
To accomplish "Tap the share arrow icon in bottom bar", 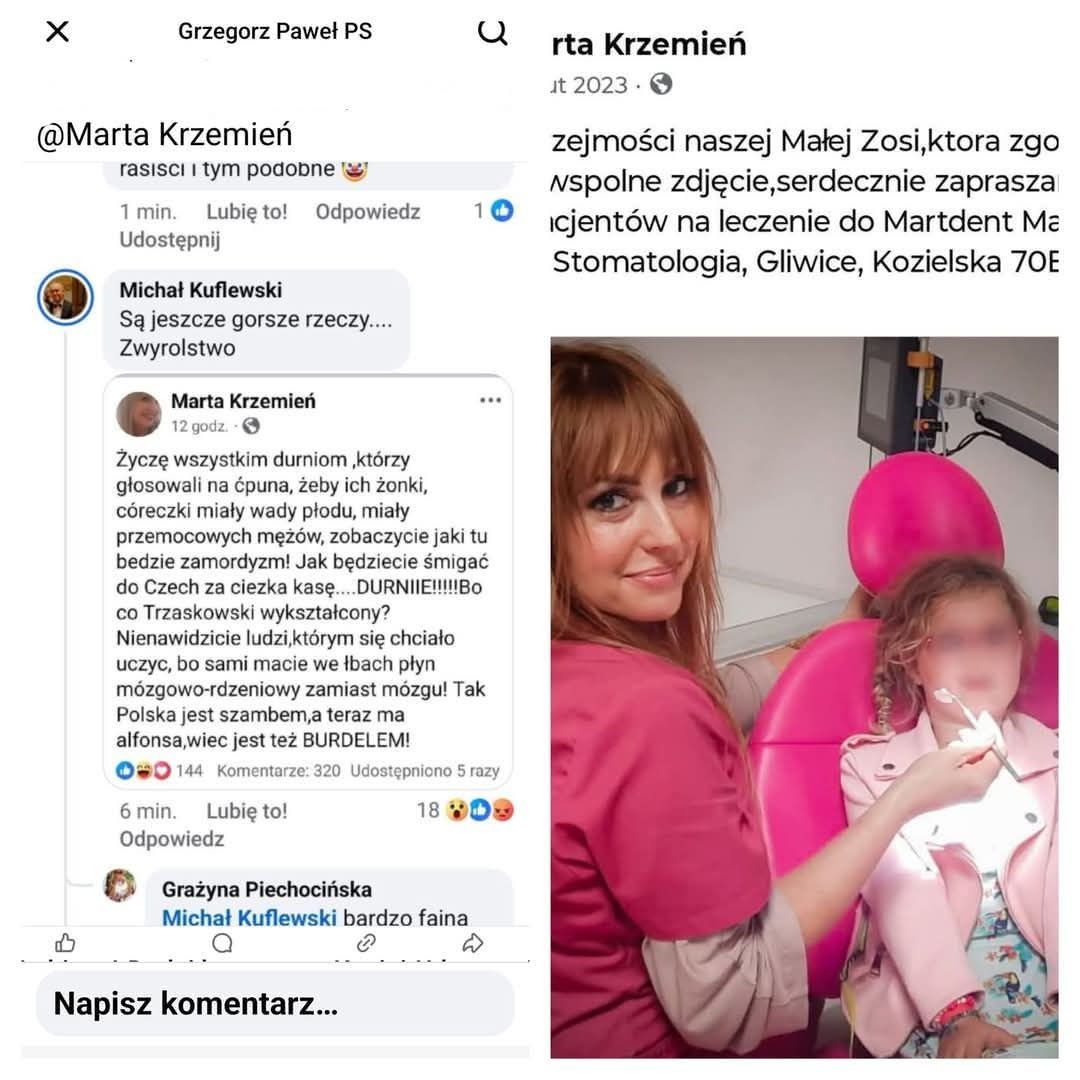I will point(472,942).
